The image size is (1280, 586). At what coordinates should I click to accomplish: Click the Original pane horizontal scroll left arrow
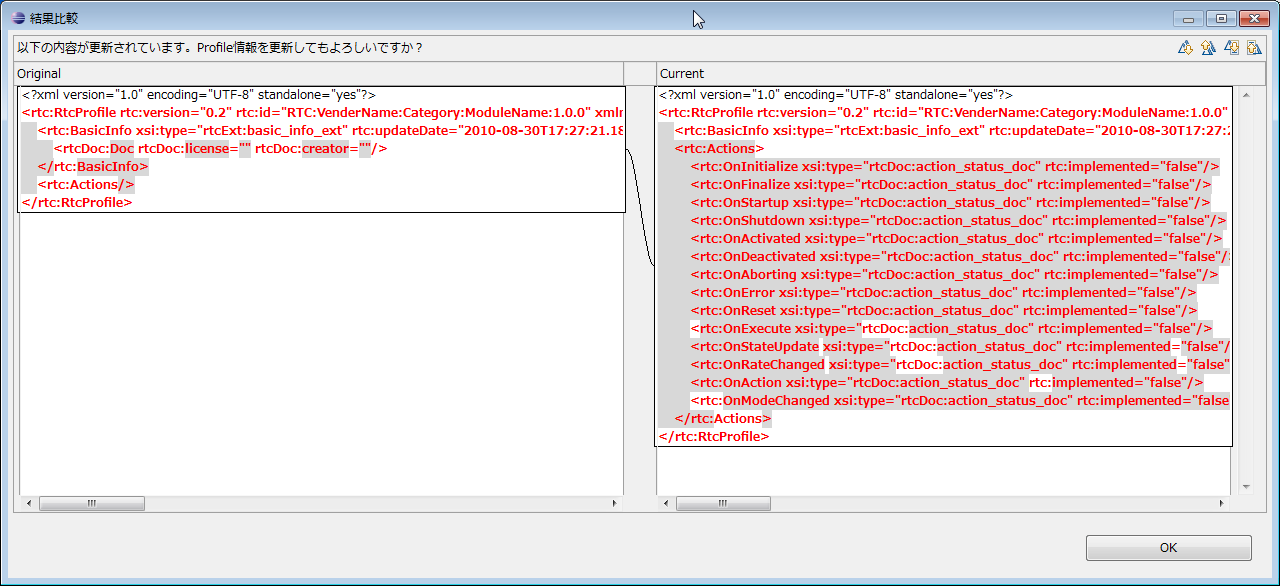coord(28,504)
